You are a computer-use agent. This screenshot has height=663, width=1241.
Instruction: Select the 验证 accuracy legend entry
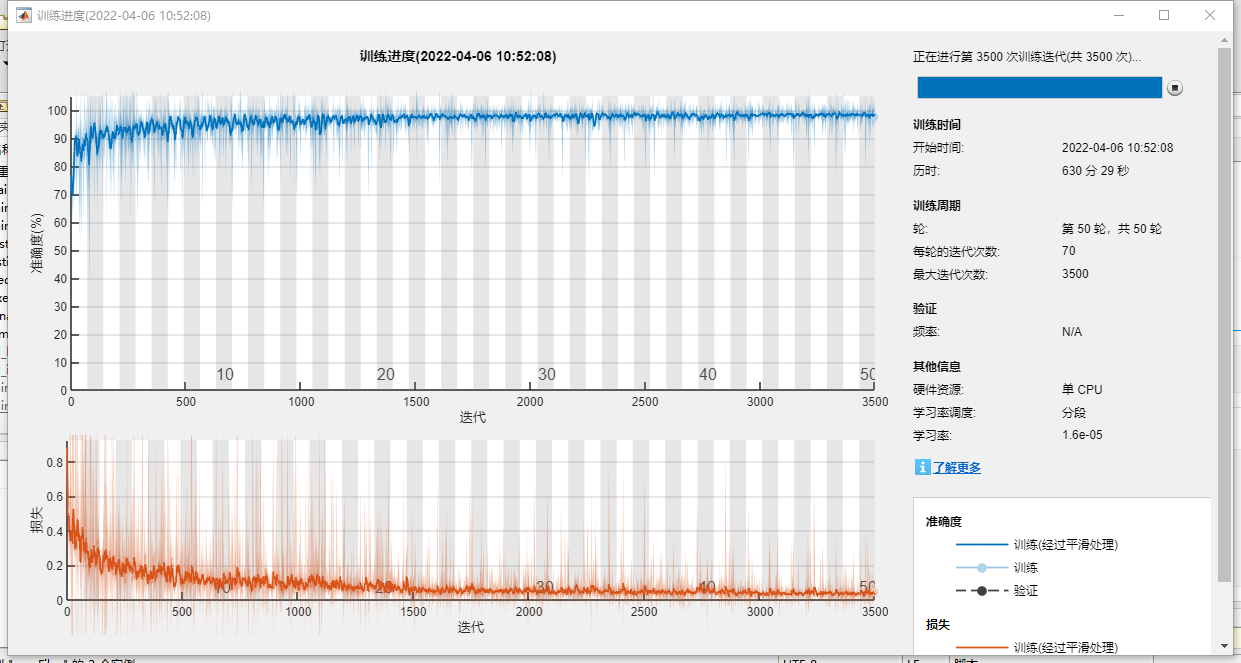[997, 591]
